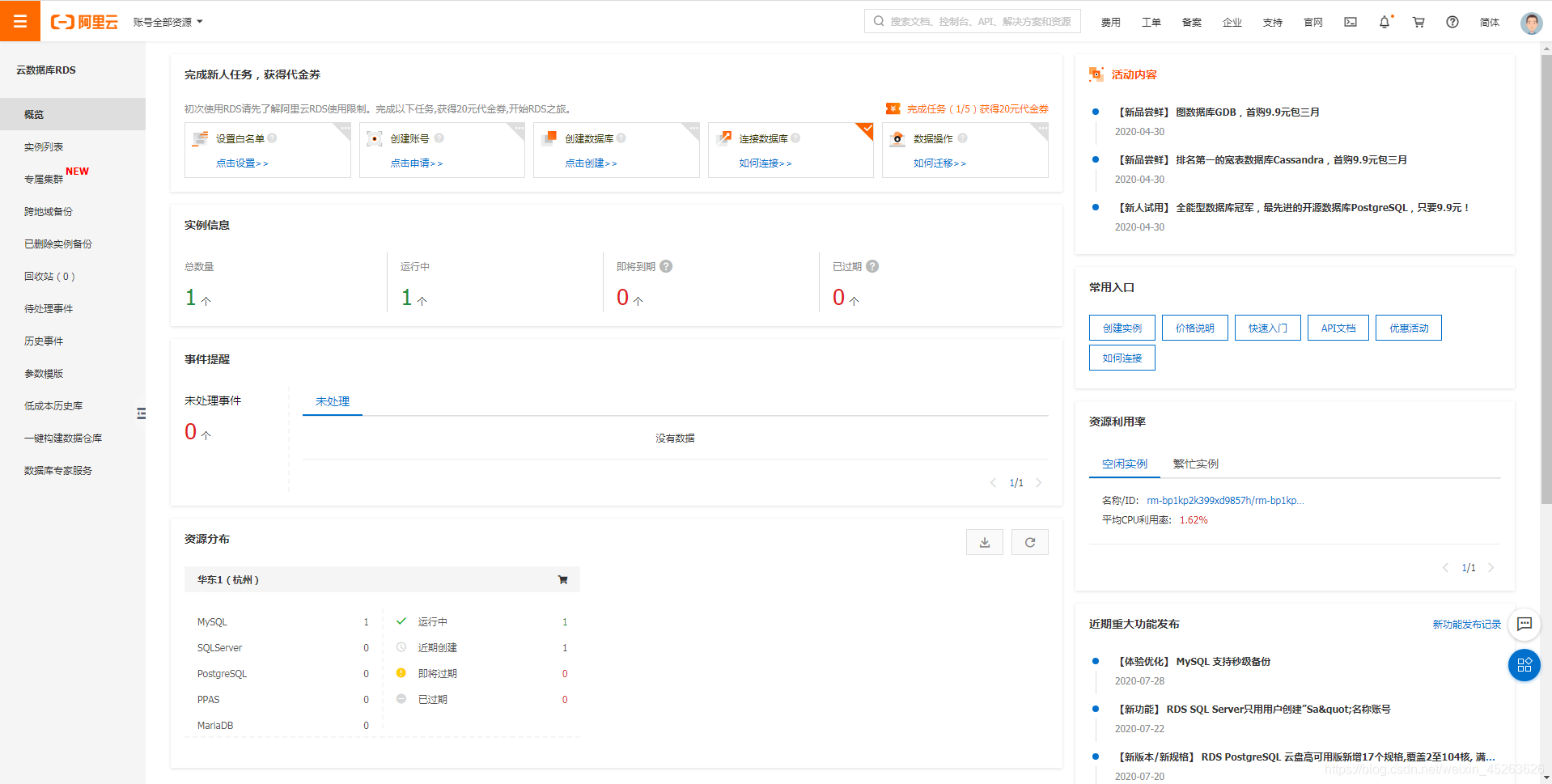Switch to 空闲实例 tab

pyautogui.click(x=1125, y=464)
